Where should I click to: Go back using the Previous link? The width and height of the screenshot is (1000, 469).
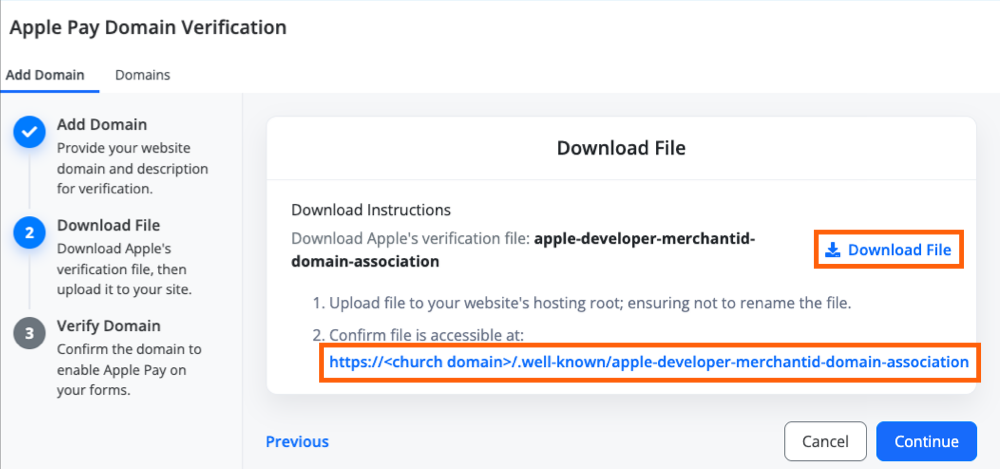297,442
